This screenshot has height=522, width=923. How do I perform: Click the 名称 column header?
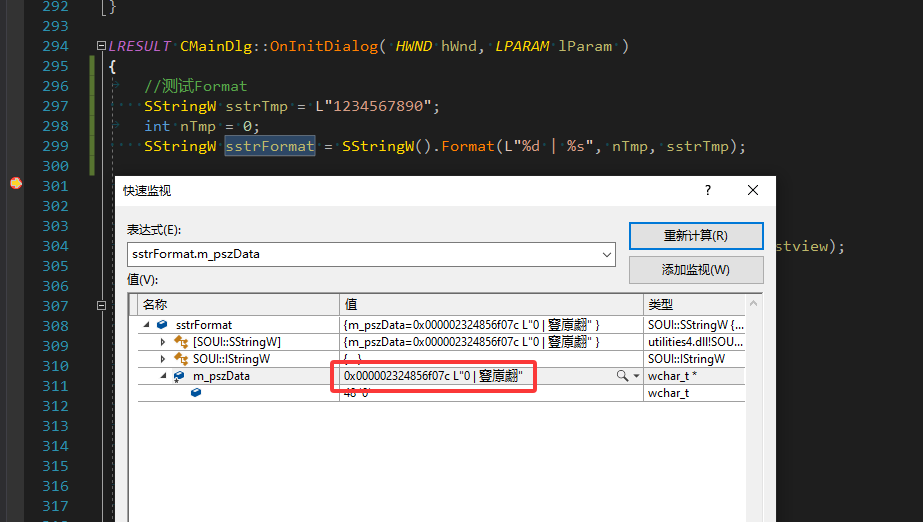pyautogui.click(x=238, y=304)
